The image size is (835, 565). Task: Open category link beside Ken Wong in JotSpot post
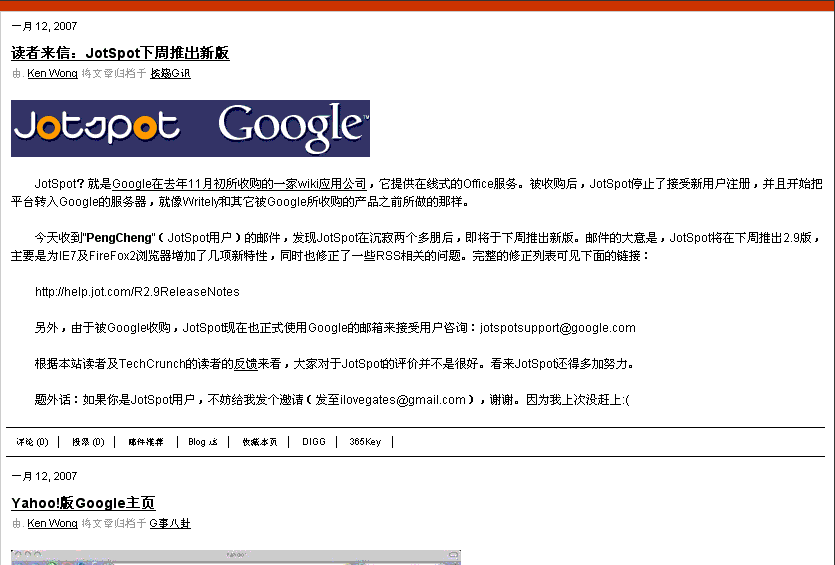[170, 73]
